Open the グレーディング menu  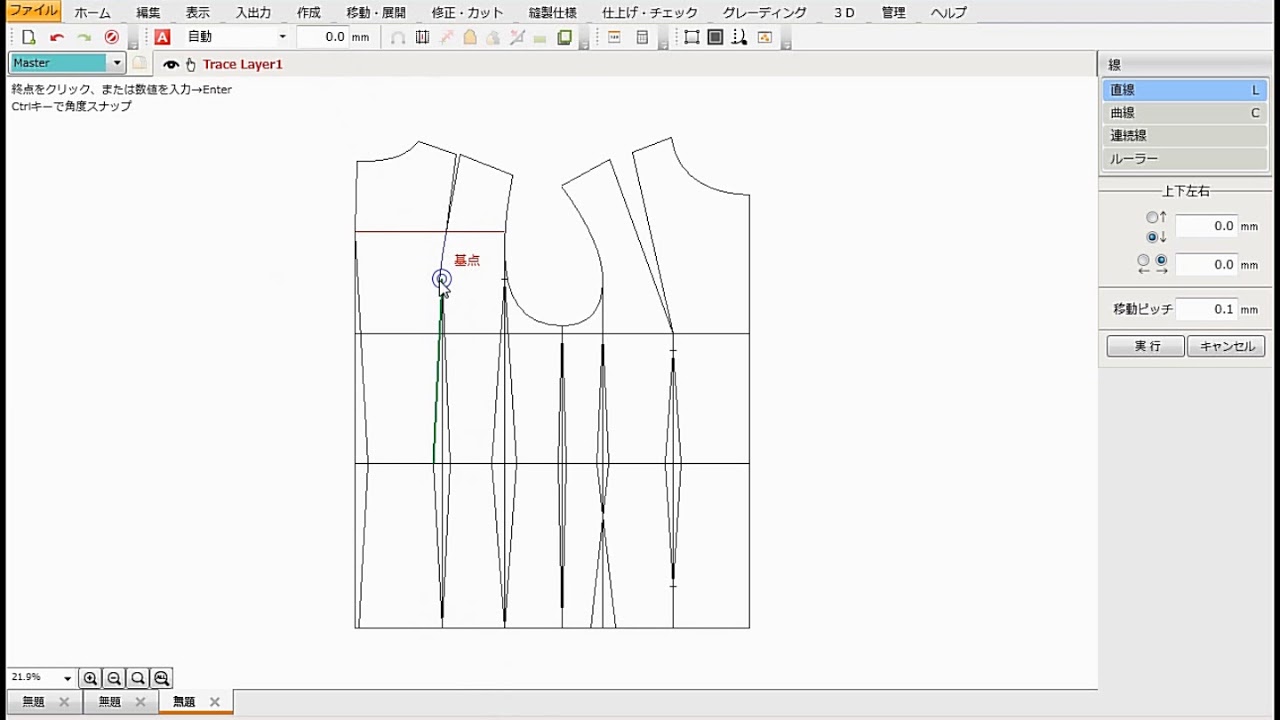pyautogui.click(x=765, y=13)
